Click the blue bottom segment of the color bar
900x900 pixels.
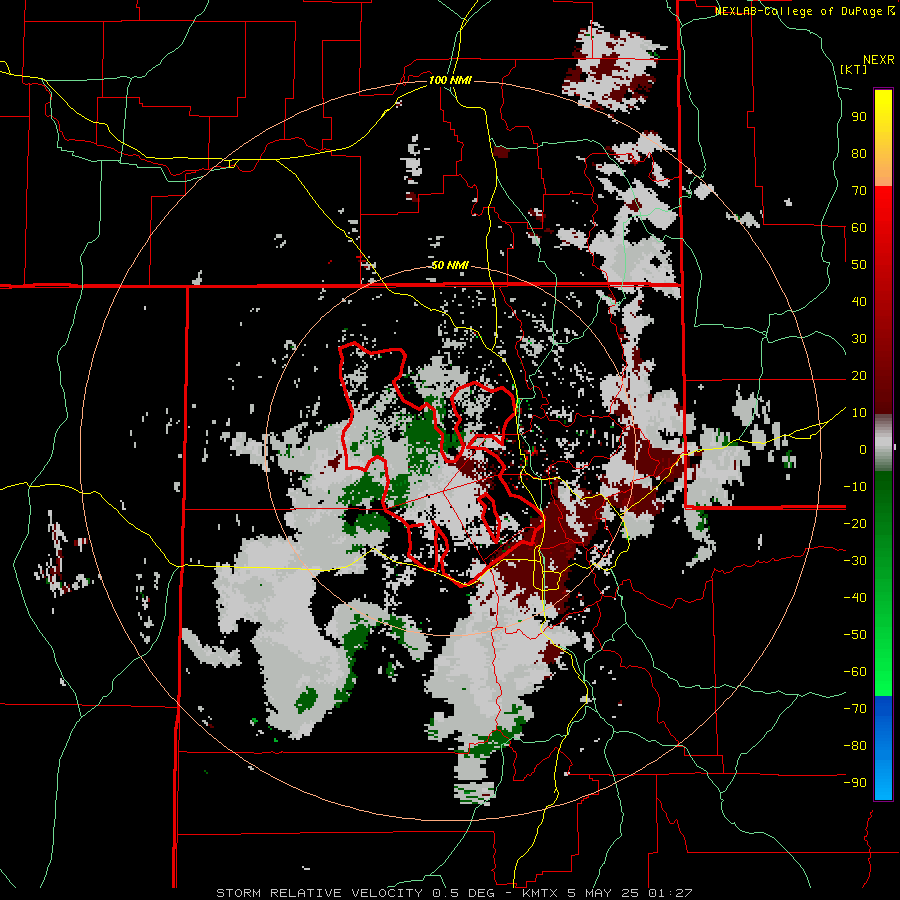[883, 748]
